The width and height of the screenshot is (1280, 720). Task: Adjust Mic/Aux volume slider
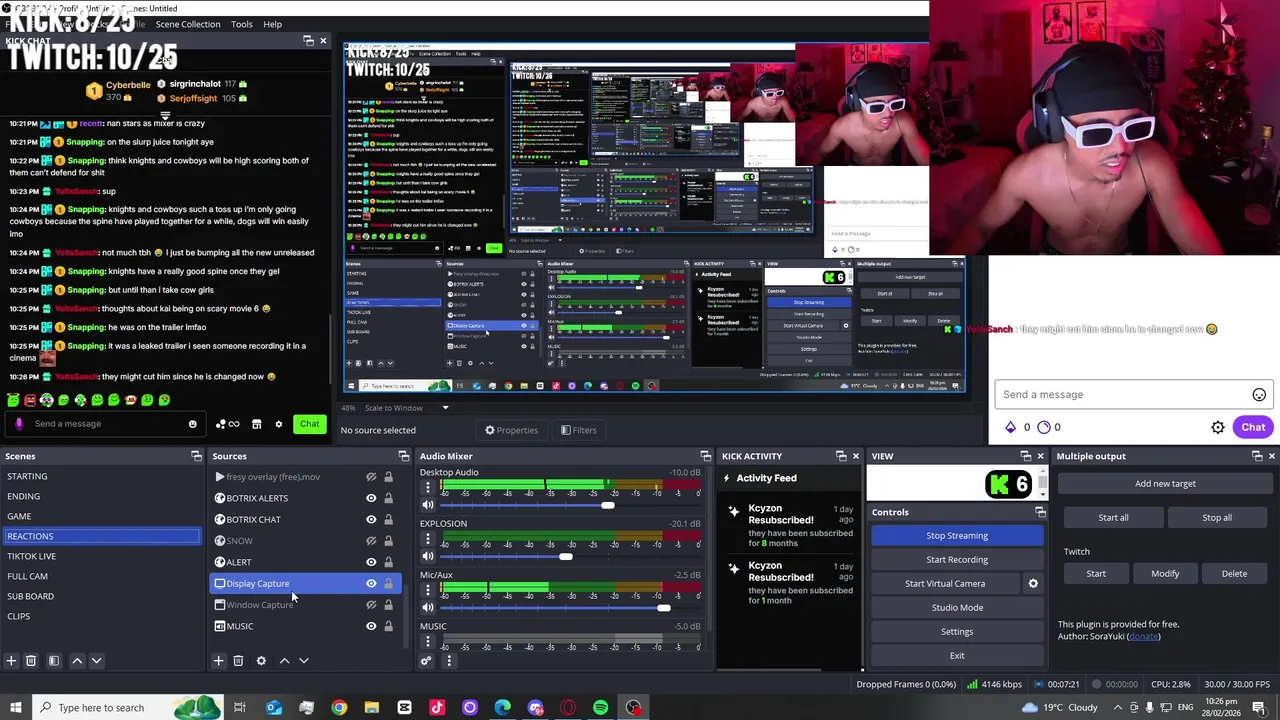coord(664,607)
